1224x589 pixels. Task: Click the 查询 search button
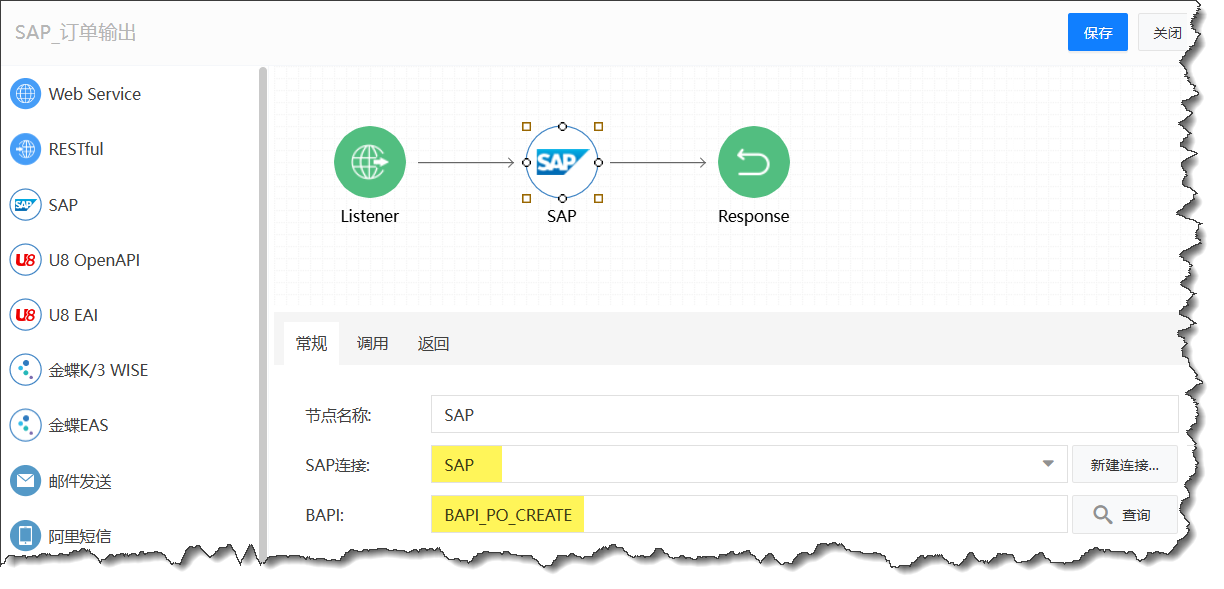pos(1121,515)
